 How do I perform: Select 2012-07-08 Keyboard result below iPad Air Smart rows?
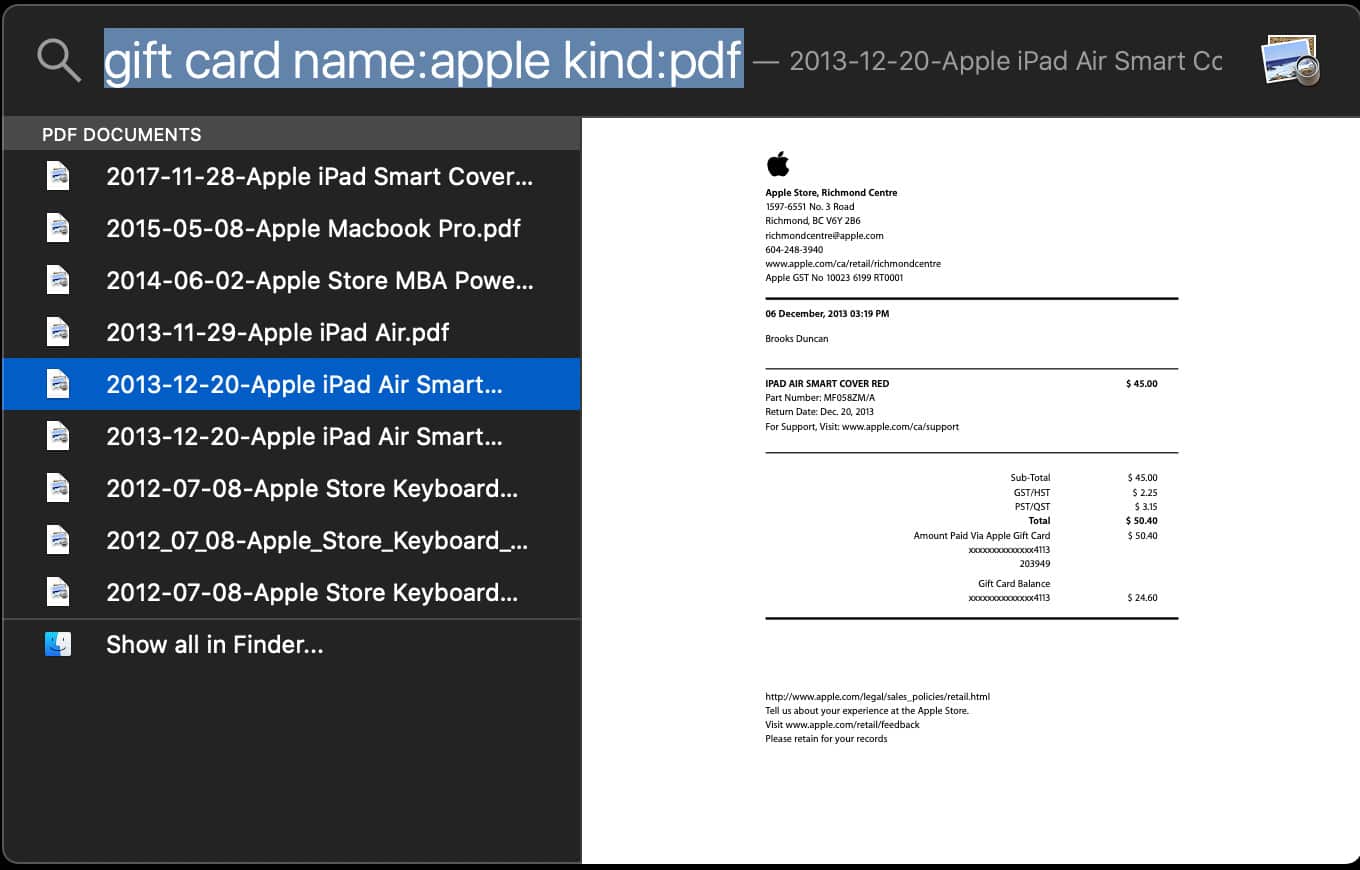point(291,488)
